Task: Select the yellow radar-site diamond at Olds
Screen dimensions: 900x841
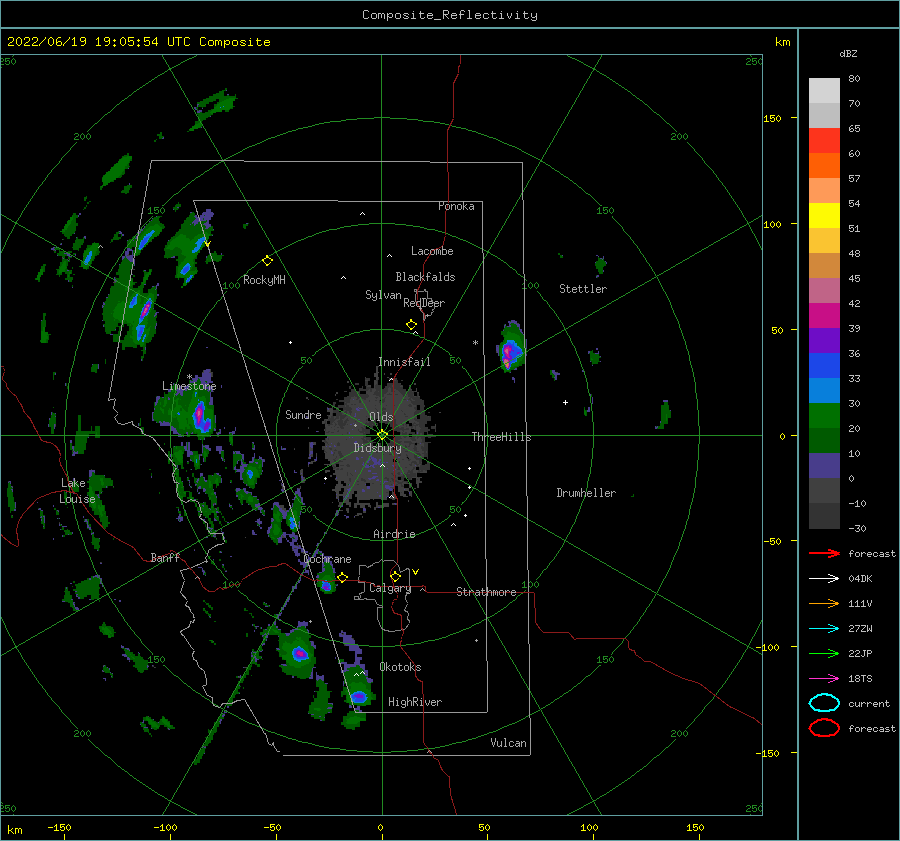Action: [382, 435]
